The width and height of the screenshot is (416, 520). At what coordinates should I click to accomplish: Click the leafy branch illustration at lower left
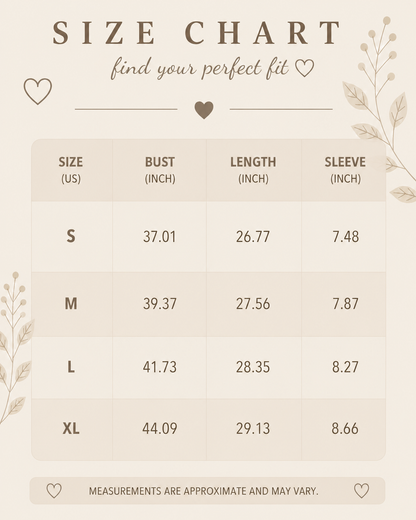tap(15, 348)
